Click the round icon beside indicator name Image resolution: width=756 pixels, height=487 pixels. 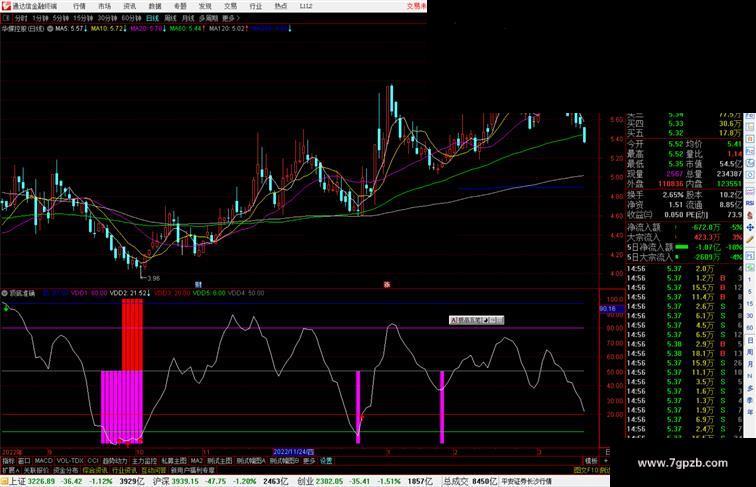point(5,293)
